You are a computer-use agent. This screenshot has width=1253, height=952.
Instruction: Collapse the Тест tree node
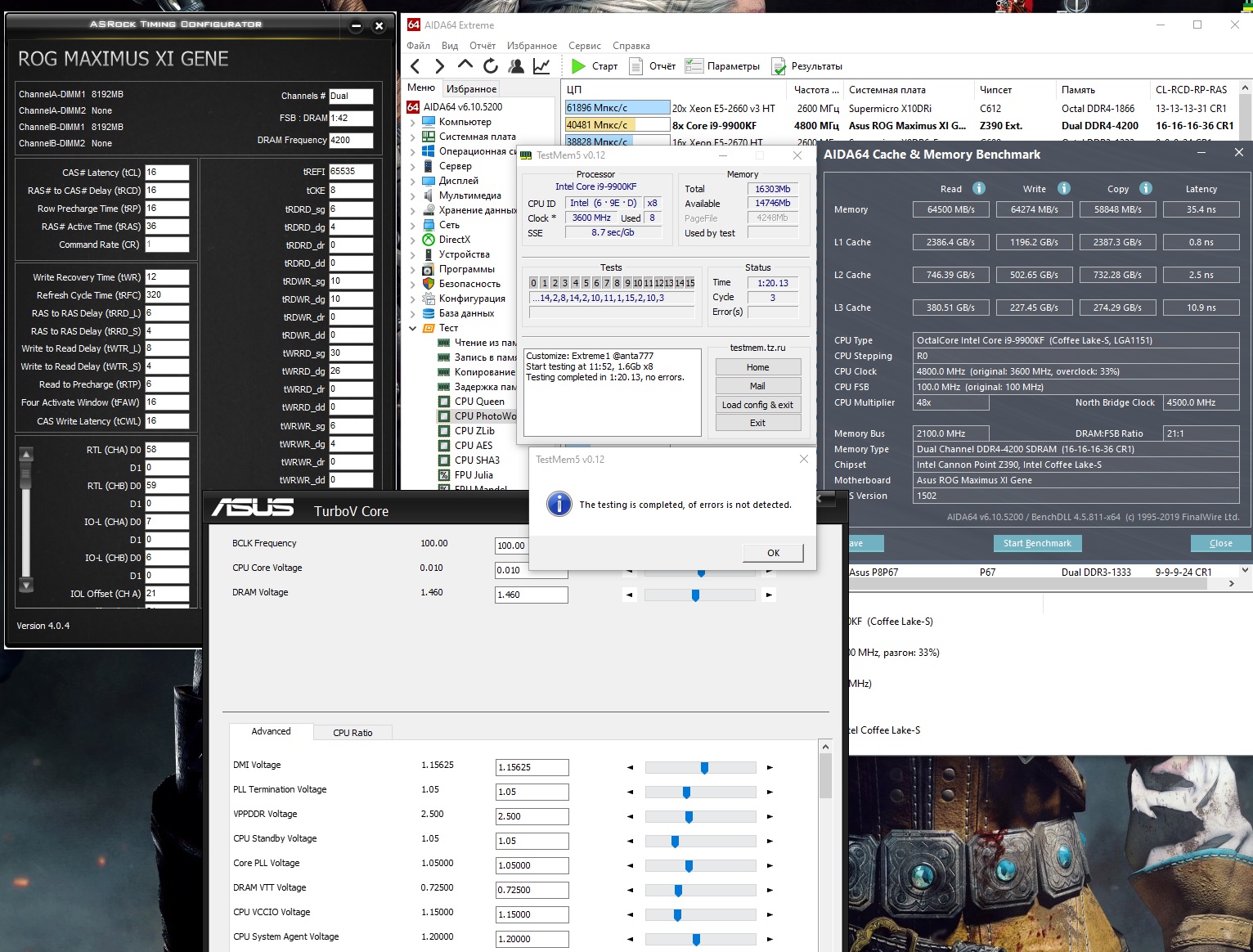coord(413,328)
